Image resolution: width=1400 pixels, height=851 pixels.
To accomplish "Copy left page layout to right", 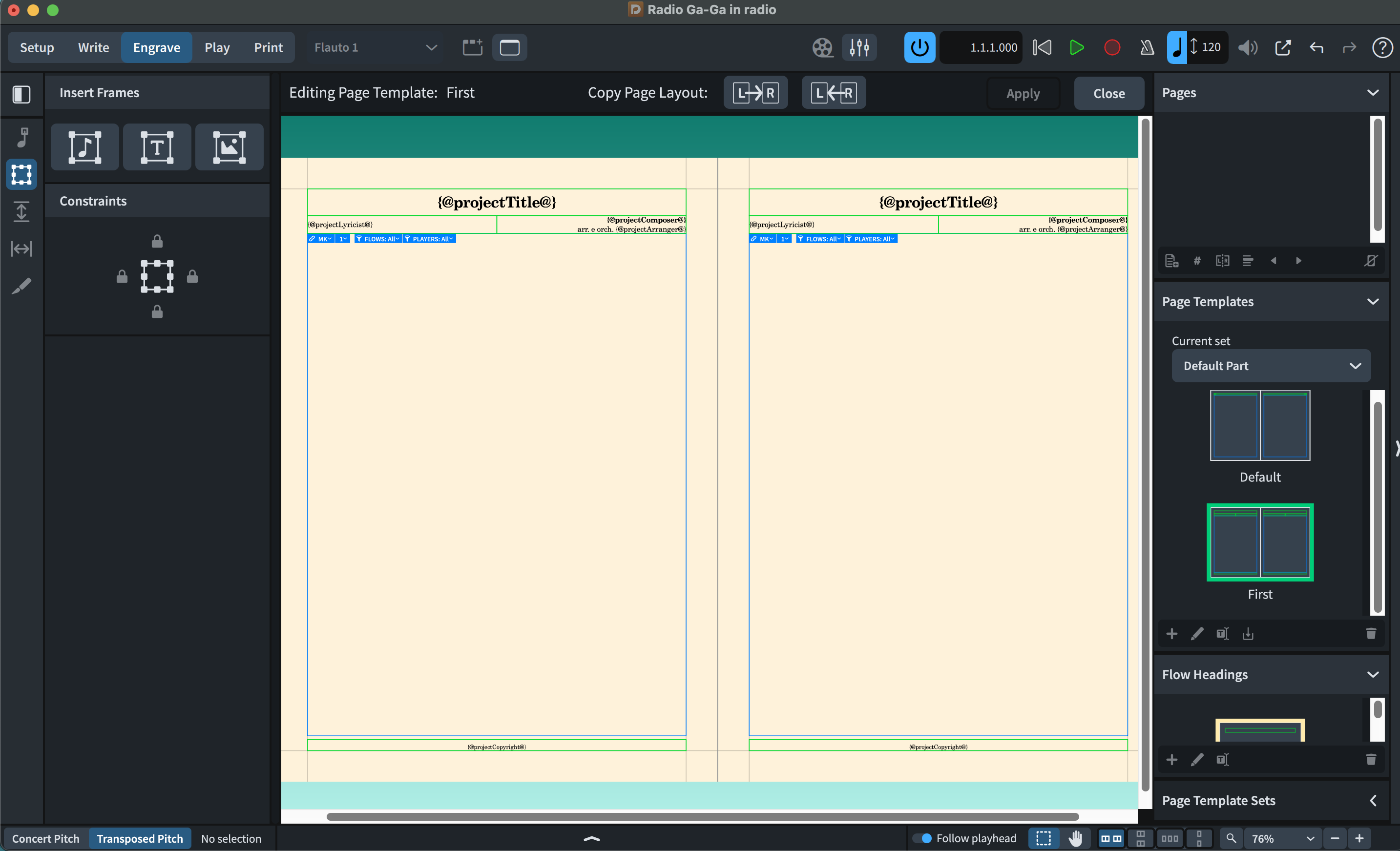I will pyautogui.click(x=755, y=93).
